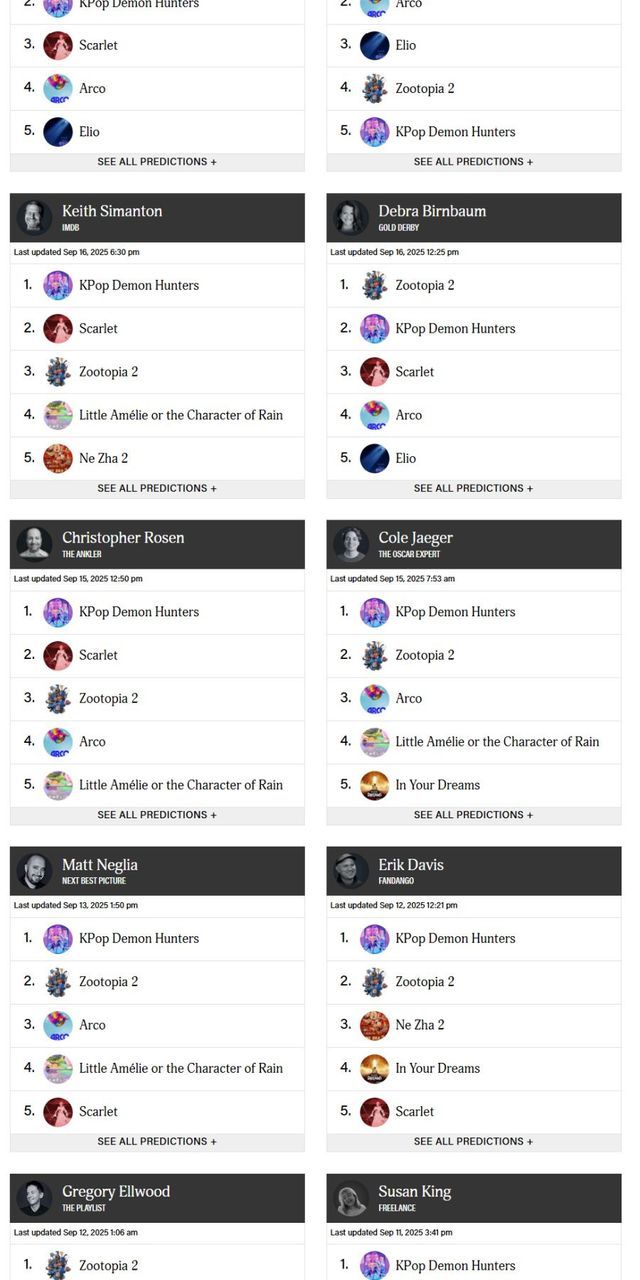Click Zootopia 2 title in Debra Birnbaum's list
640x1280 pixels.
coord(425,285)
